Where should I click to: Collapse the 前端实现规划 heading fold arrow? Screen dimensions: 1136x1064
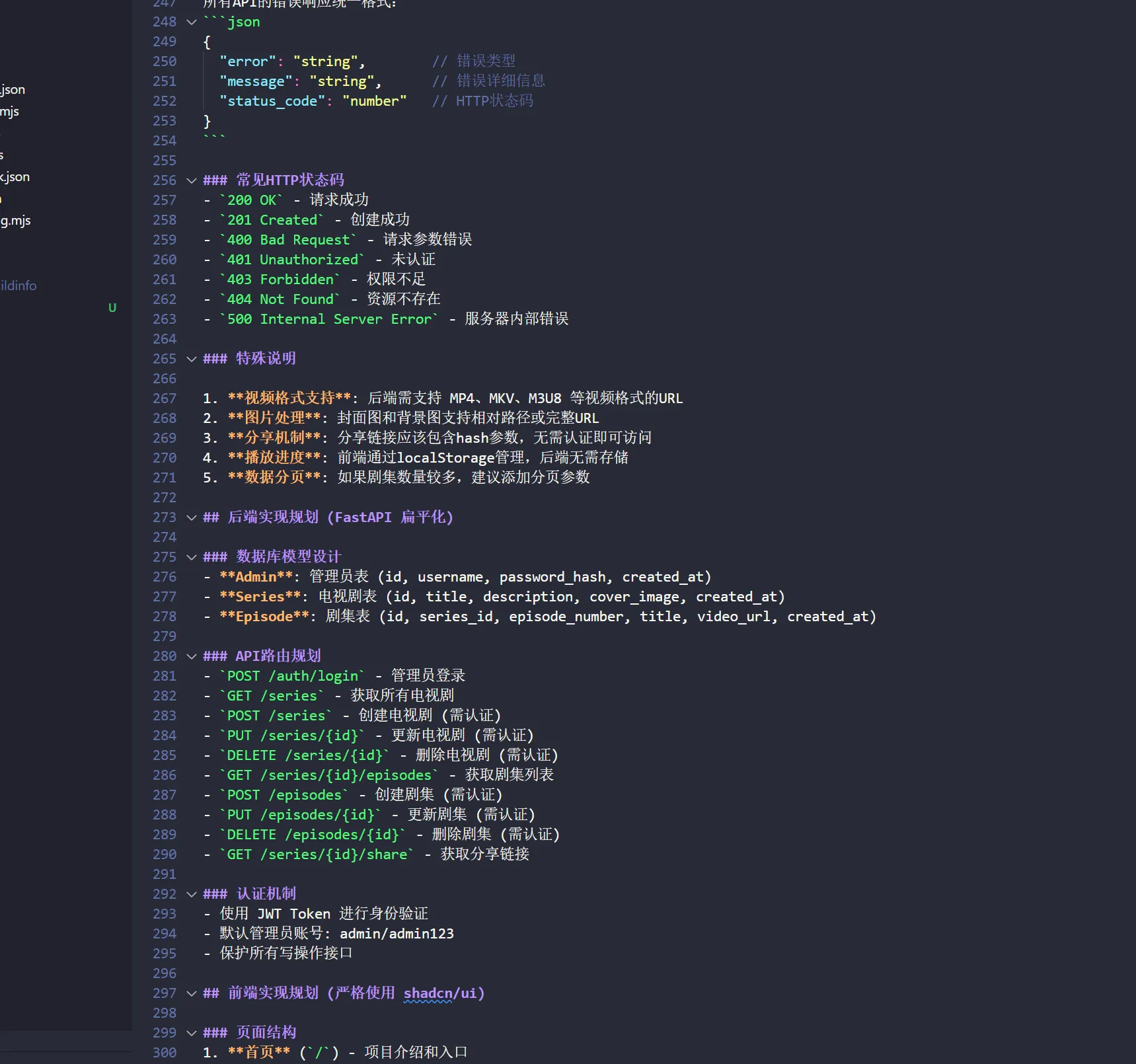coord(192,993)
